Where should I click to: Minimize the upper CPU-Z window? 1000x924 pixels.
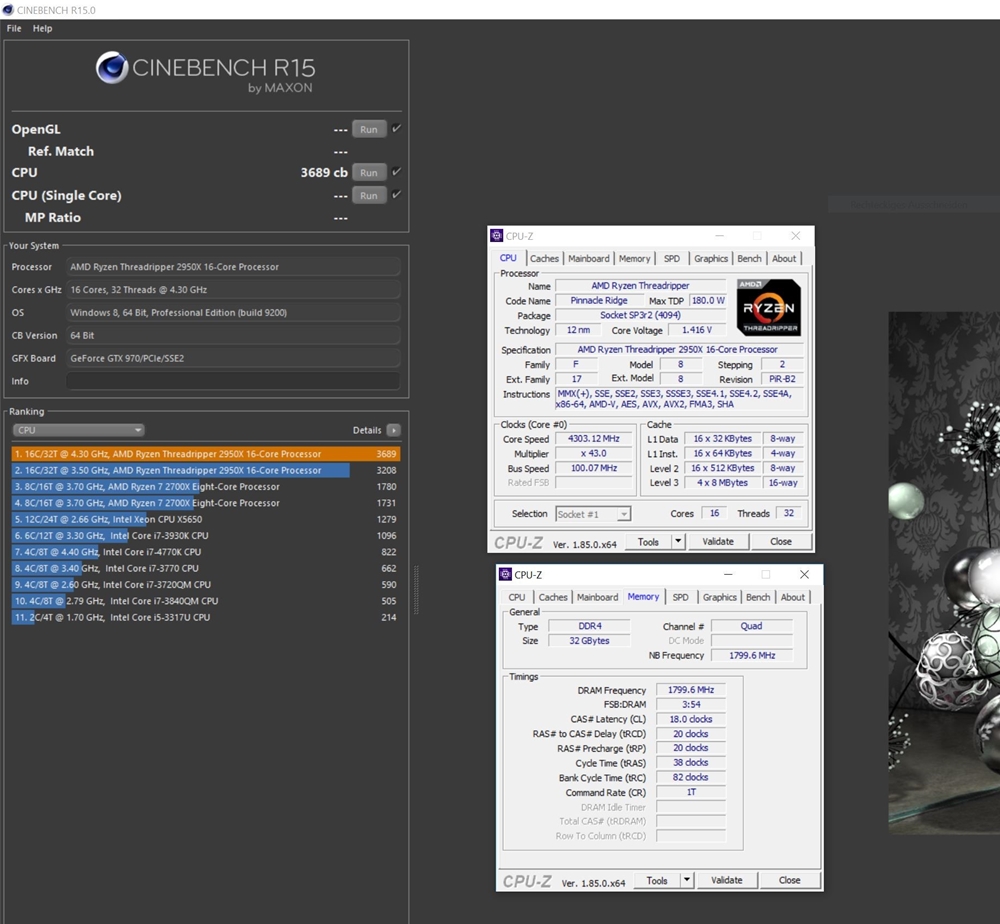pos(719,236)
